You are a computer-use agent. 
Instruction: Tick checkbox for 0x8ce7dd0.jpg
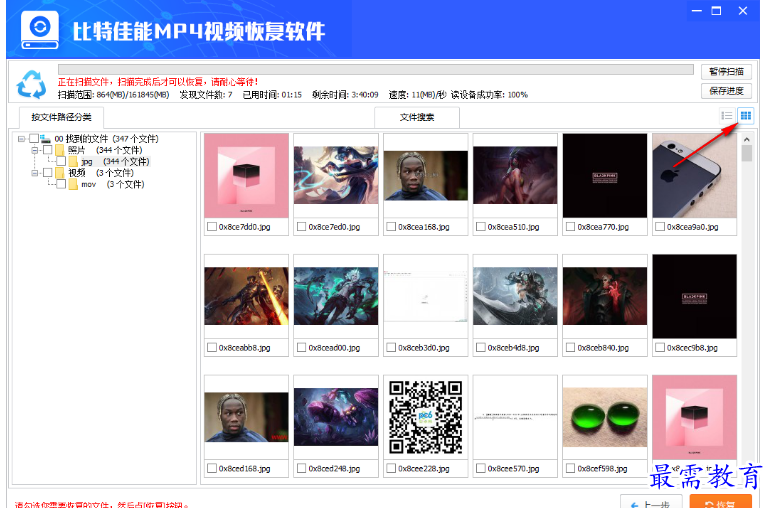pos(212,227)
